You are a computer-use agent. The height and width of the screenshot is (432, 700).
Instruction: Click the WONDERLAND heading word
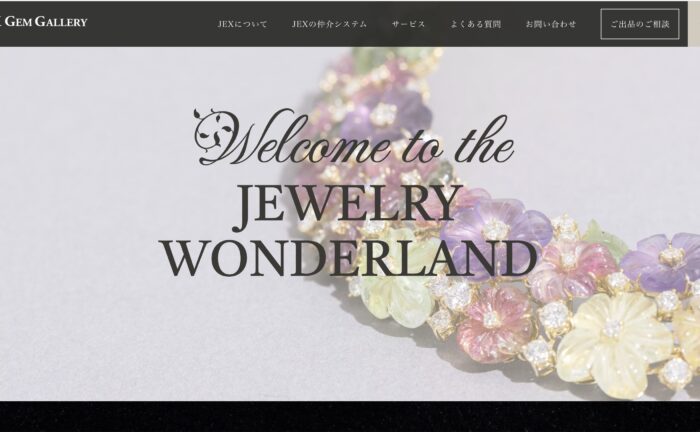(350, 258)
